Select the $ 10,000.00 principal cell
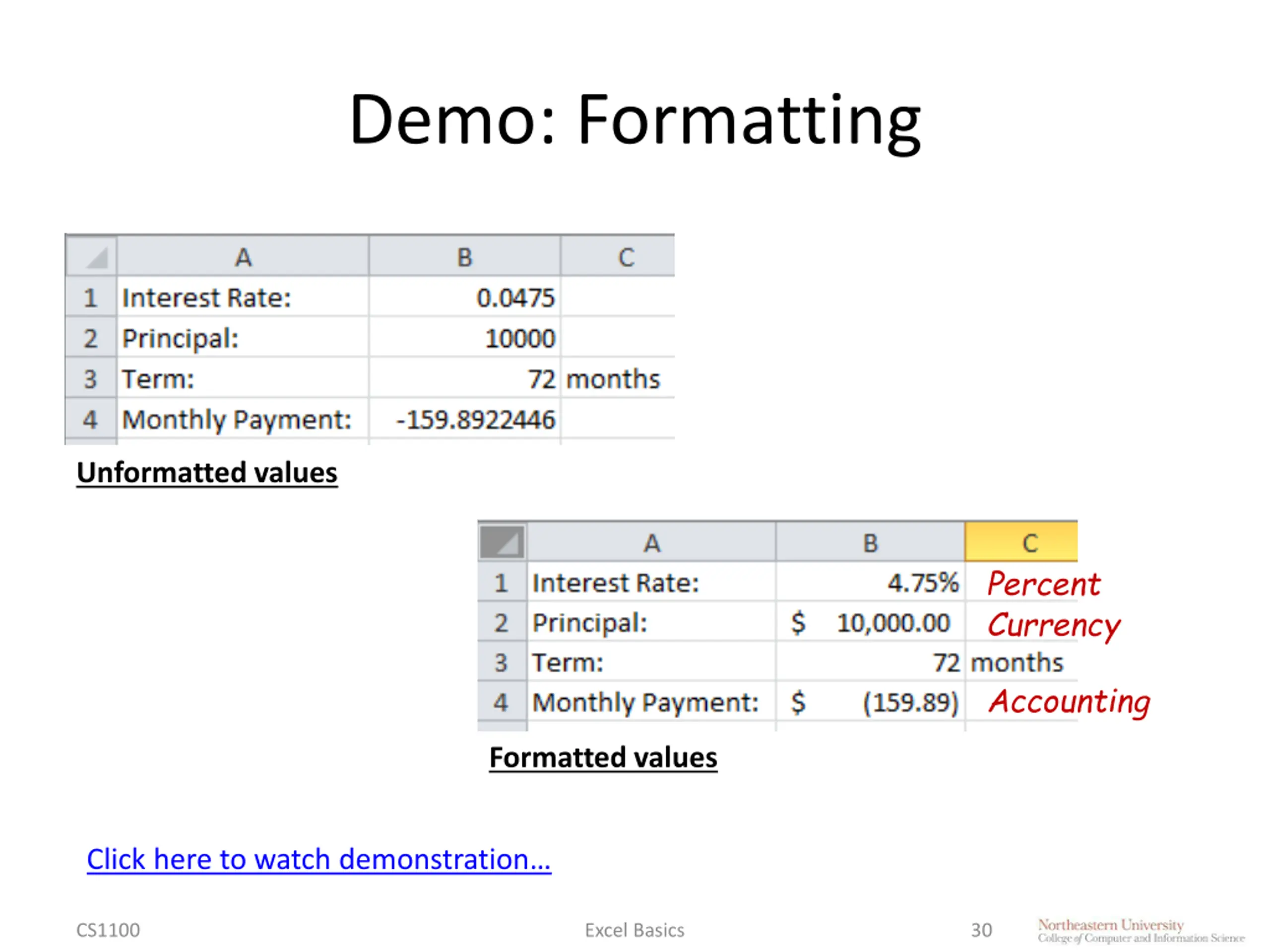The image size is (1270, 952). point(870,623)
